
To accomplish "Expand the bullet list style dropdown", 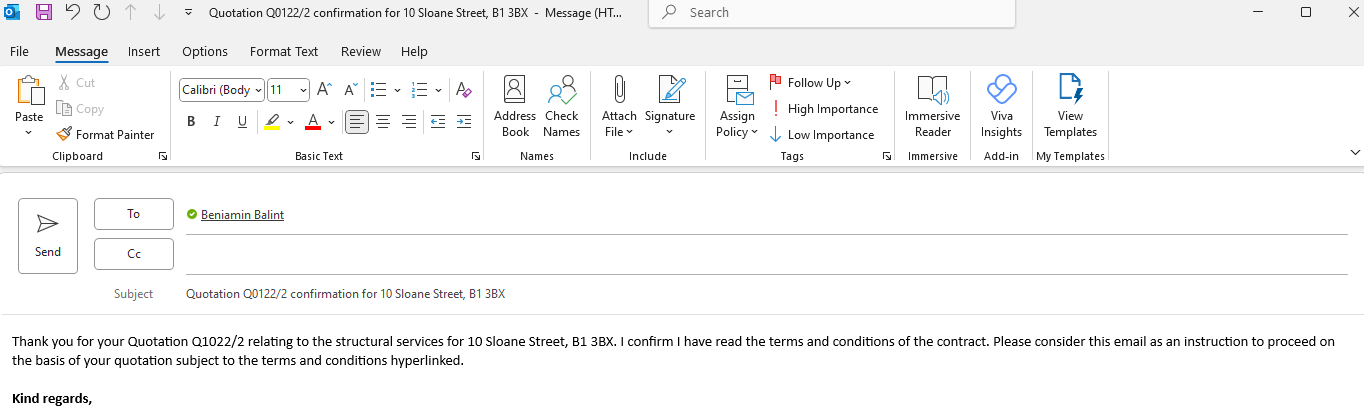I will click(398, 90).
